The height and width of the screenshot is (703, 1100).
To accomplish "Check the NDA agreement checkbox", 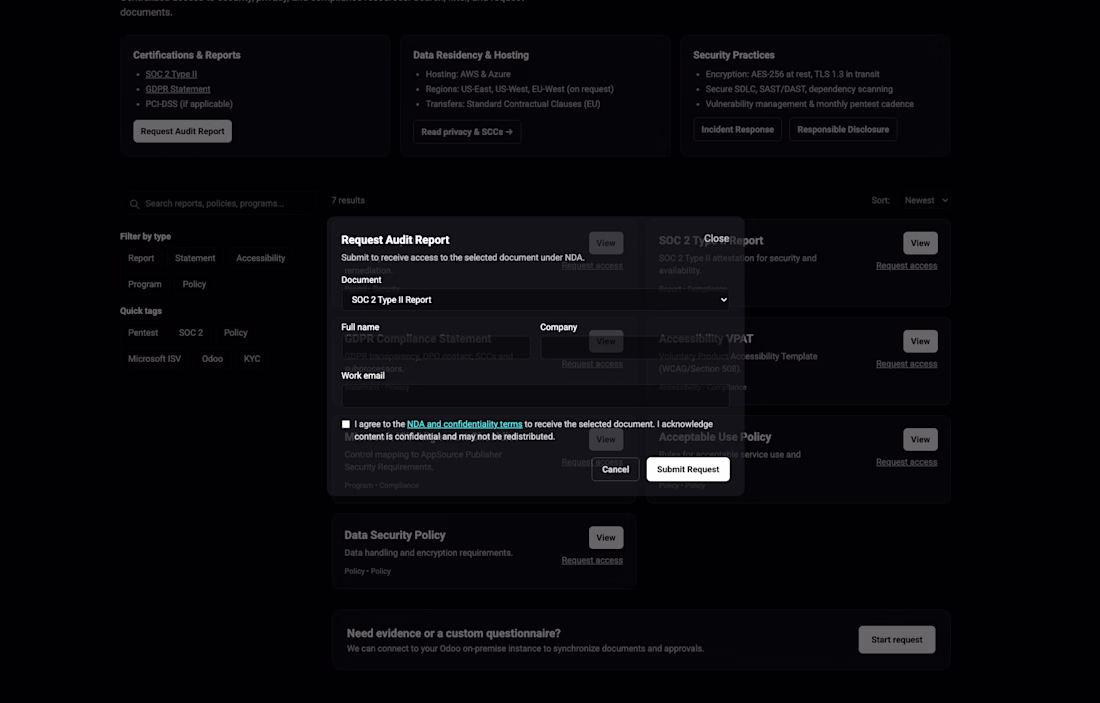I will [x=346, y=424].
